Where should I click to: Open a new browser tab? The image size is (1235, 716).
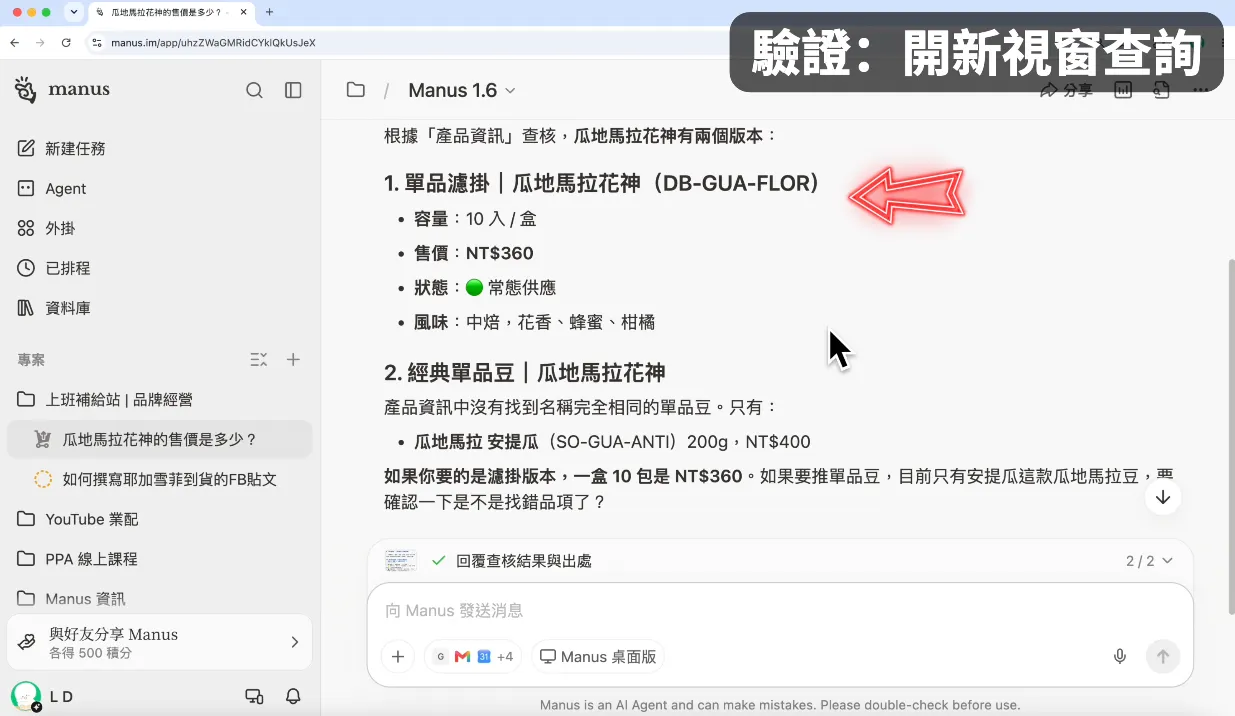point(270,12)
